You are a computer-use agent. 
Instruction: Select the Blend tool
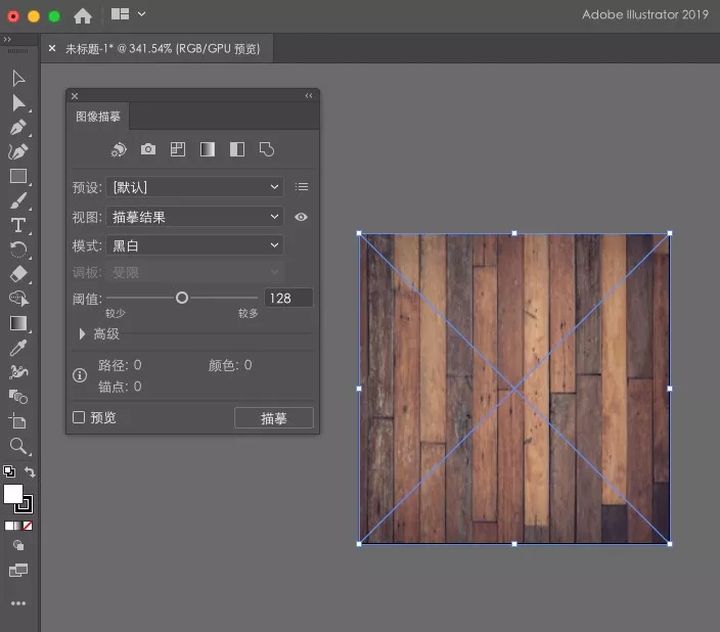tap(18, 396)
